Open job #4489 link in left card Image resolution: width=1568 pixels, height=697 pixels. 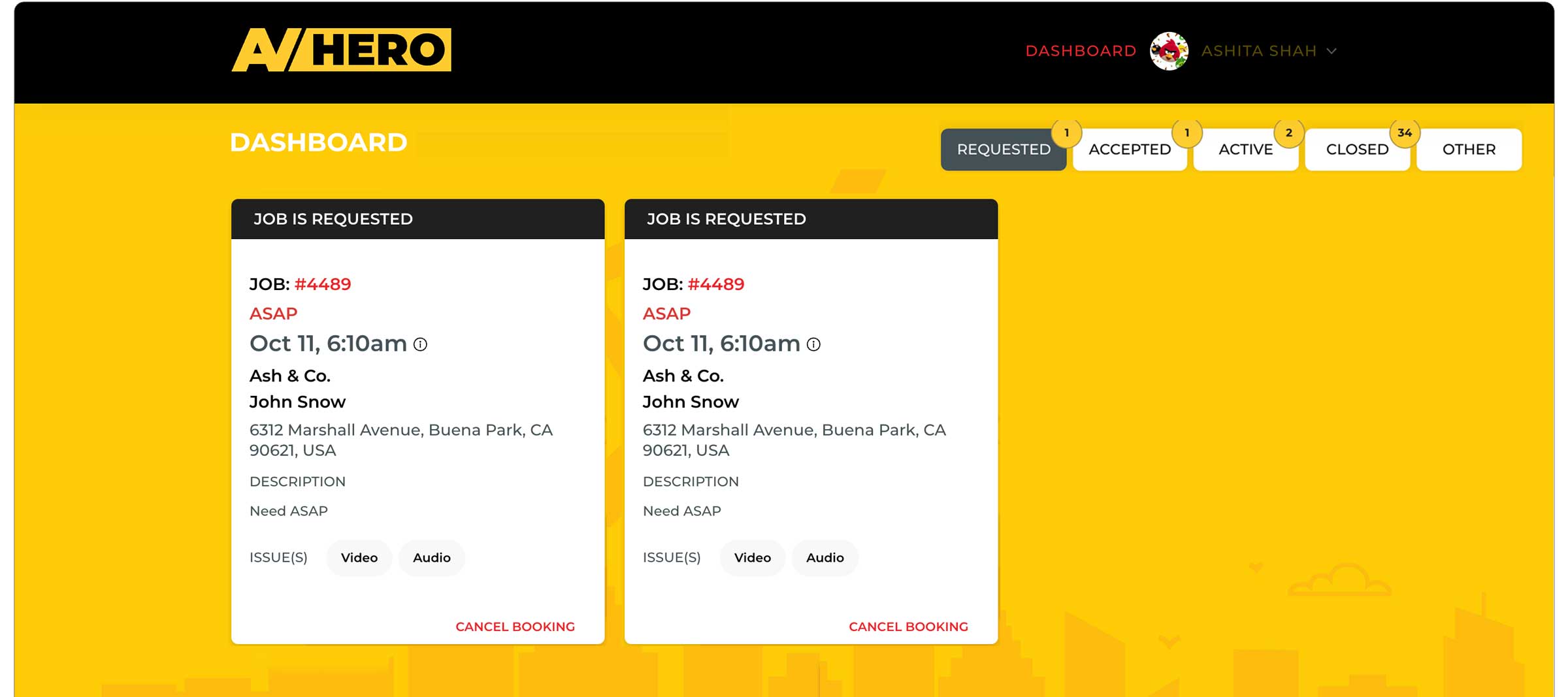pos(323,284)
